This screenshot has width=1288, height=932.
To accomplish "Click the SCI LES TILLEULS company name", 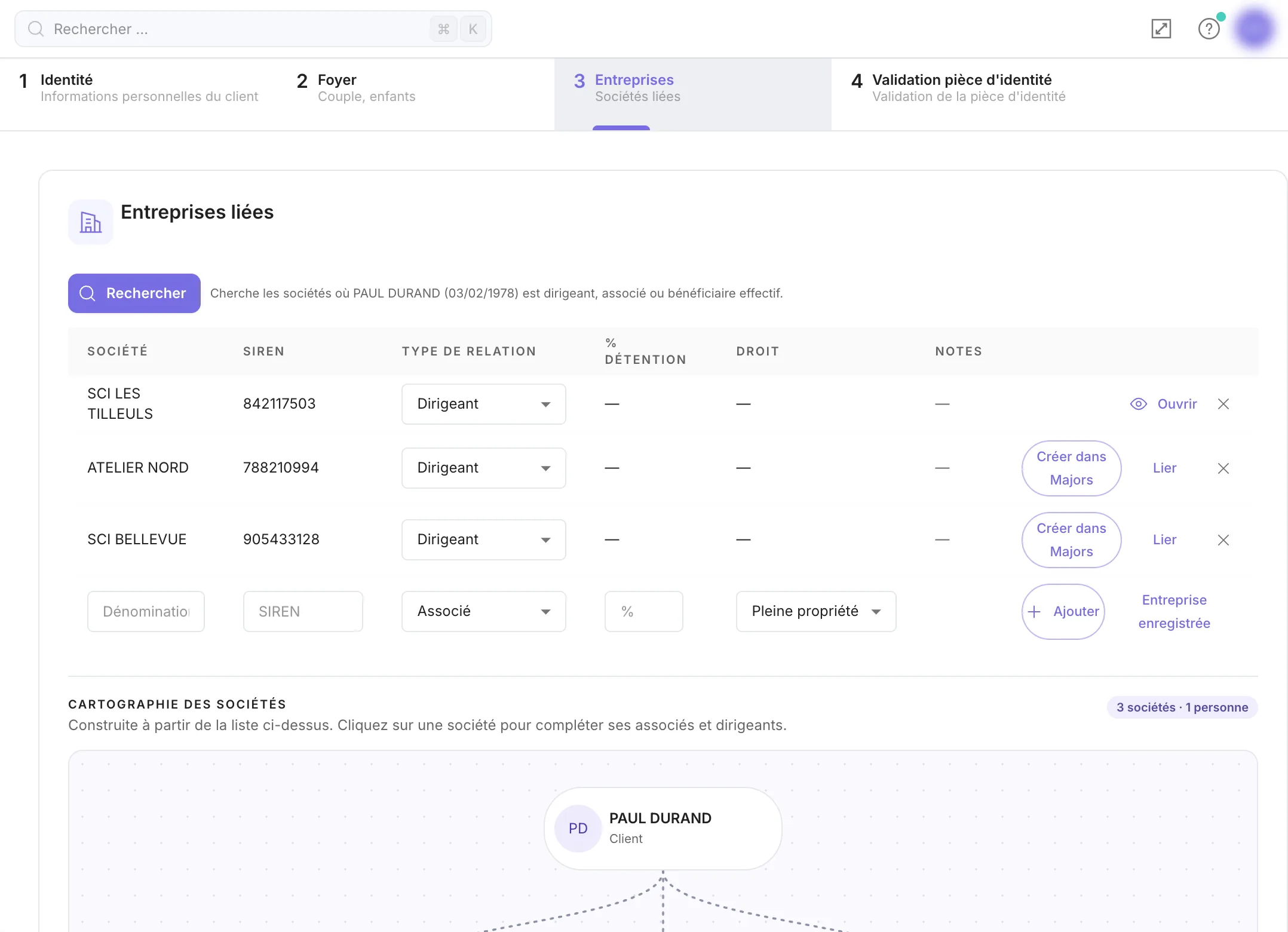I will (120, 404).
